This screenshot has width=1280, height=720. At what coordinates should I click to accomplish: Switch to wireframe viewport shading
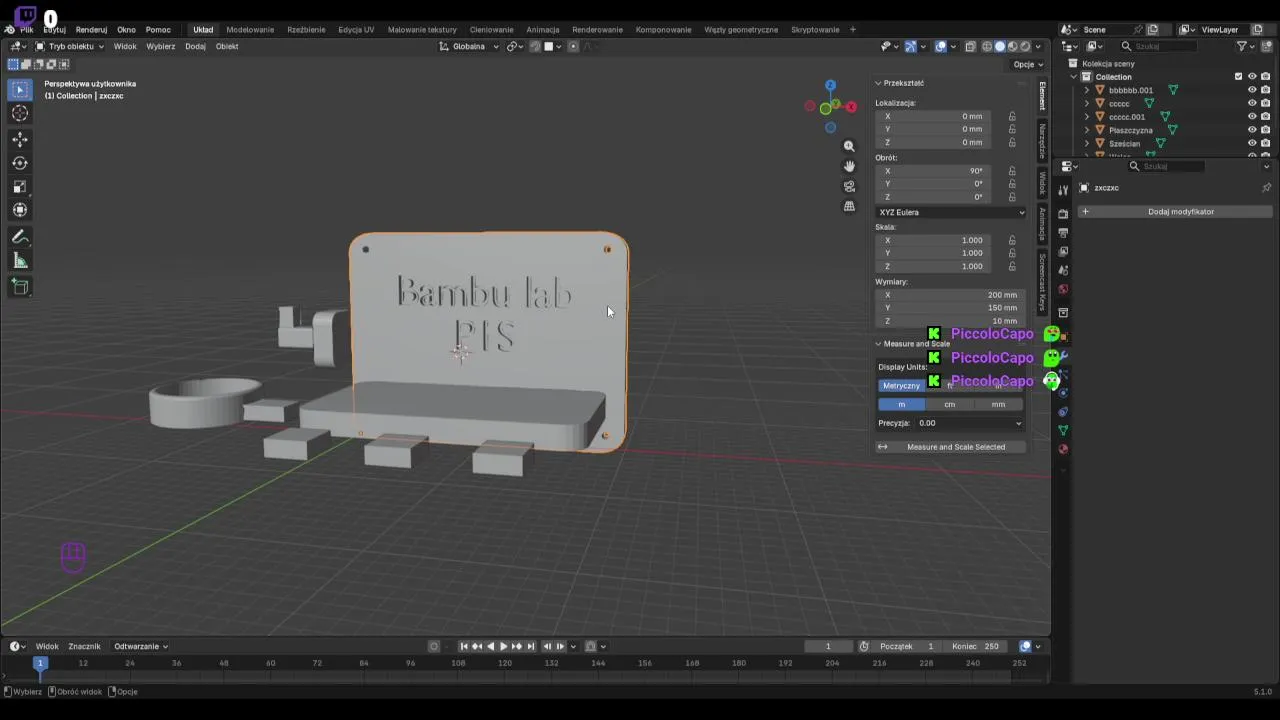coord(987,46)
